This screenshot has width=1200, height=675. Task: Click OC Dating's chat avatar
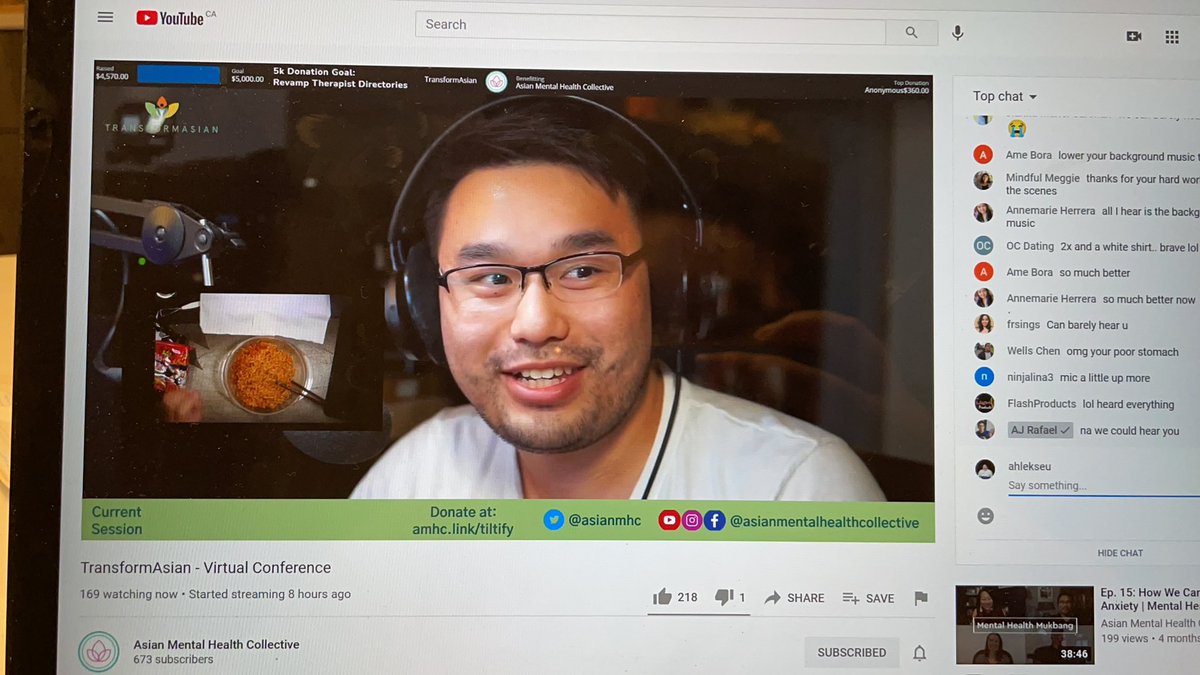coord(984,246)
